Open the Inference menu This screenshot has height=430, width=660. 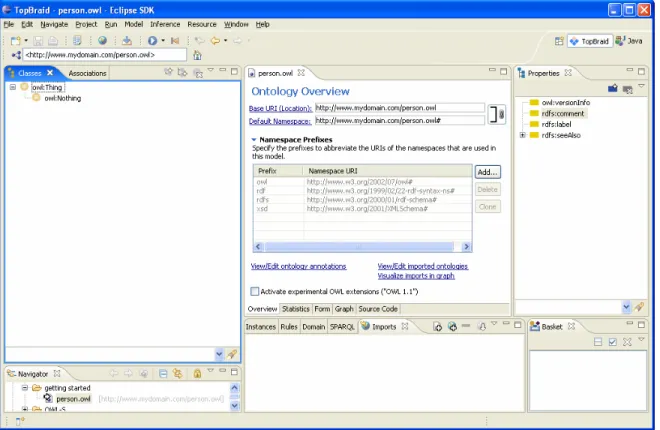pyautogui.click(x=165, y=24)
